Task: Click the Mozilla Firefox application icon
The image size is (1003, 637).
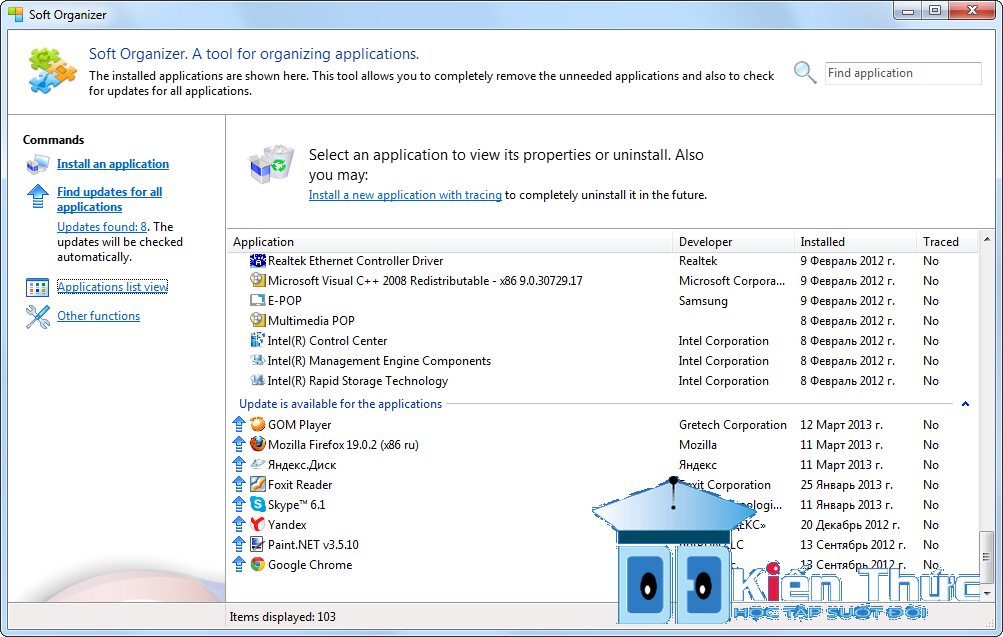Action: pyautogui.click(x=258, y=444)
